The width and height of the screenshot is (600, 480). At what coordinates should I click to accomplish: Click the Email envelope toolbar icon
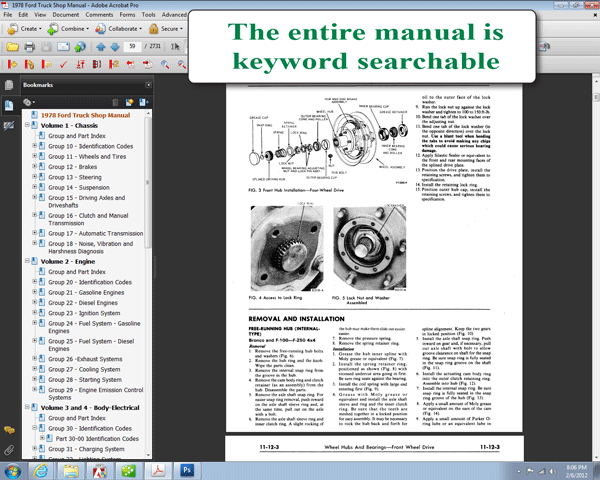(63, 47)
